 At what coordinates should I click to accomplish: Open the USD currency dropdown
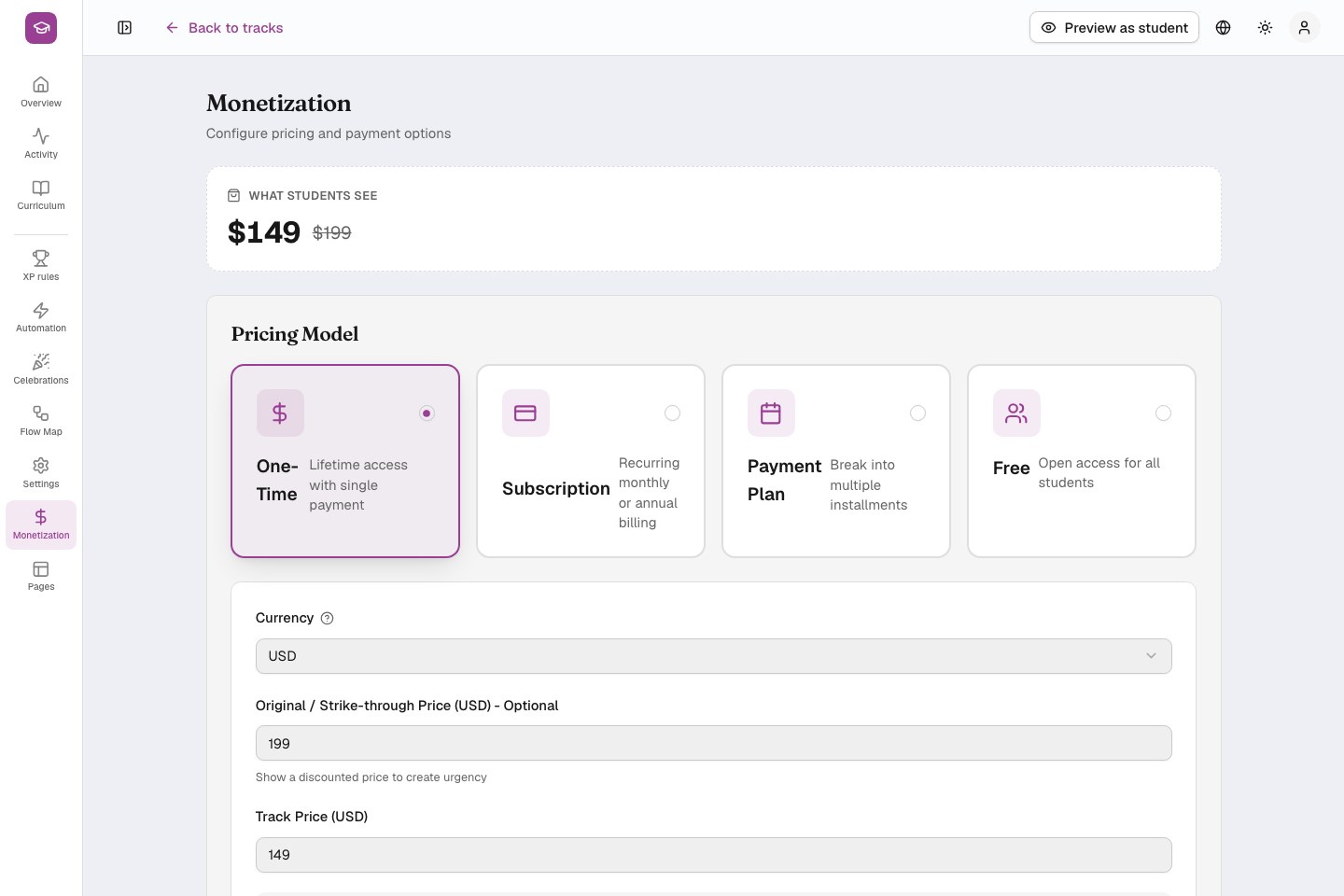coord(714,656)
